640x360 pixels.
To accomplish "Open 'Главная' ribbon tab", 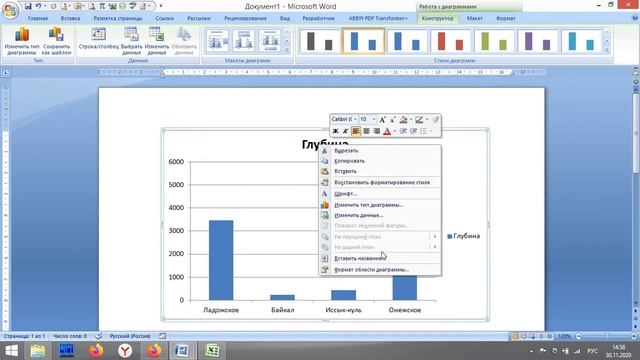I will (x=38, y=18).
